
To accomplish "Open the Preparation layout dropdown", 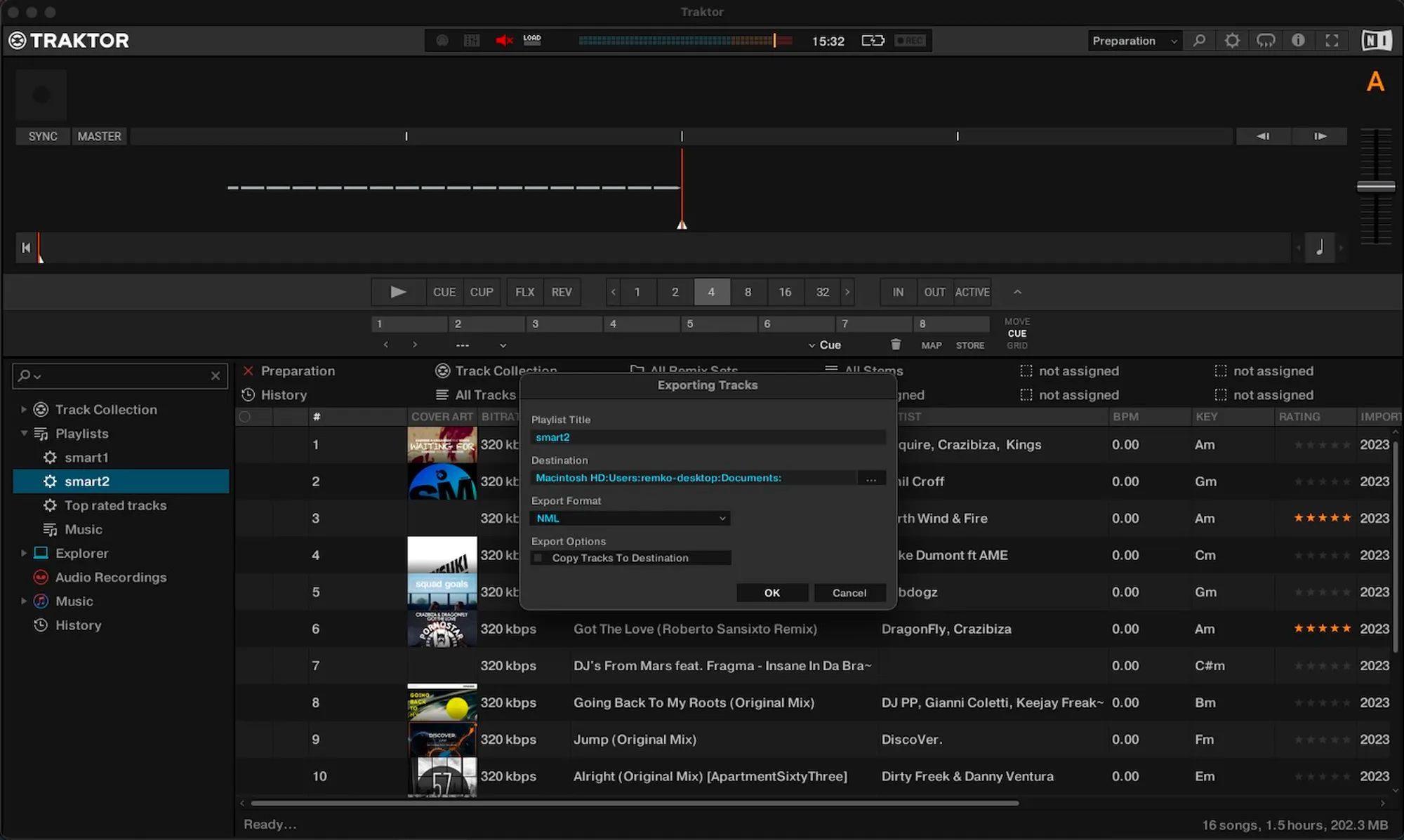I will [1134, 41].
